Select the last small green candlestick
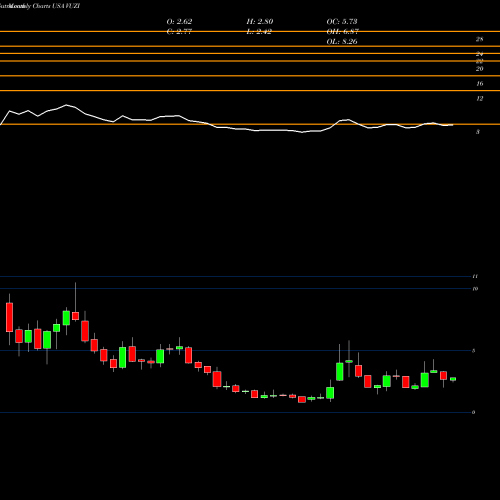The height and width of the screenshot is (500, 500). 453,379
